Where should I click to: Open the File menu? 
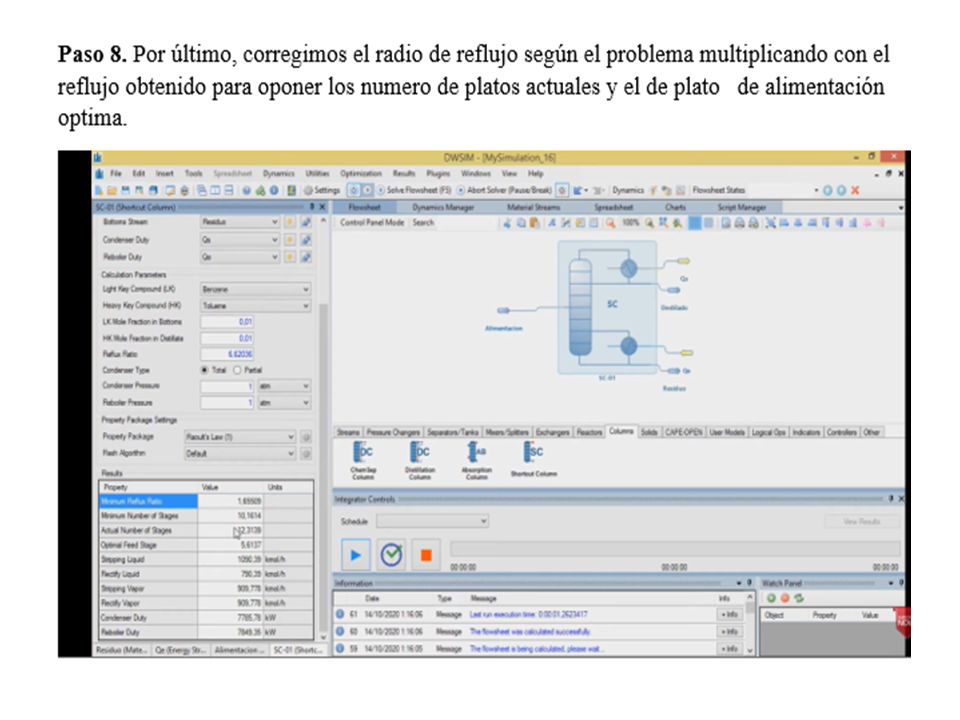point(116,174)
